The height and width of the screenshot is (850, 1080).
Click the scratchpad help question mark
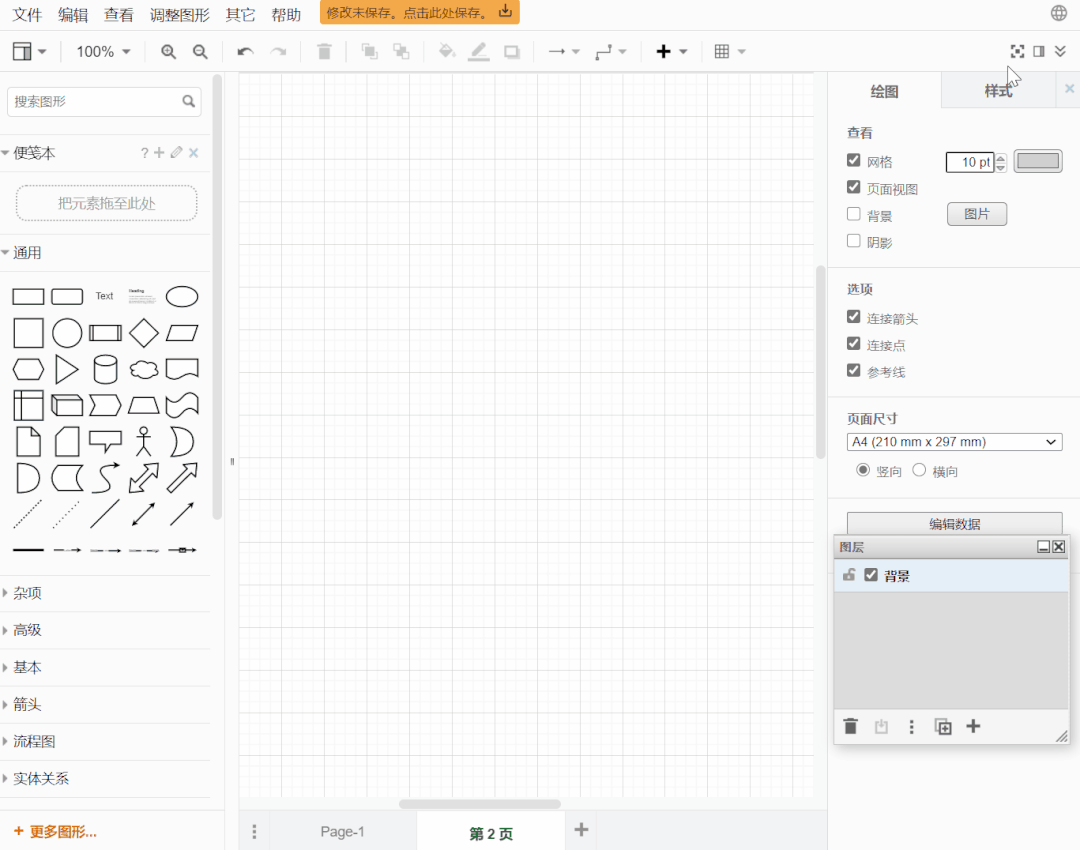click(x=144, y=153)
